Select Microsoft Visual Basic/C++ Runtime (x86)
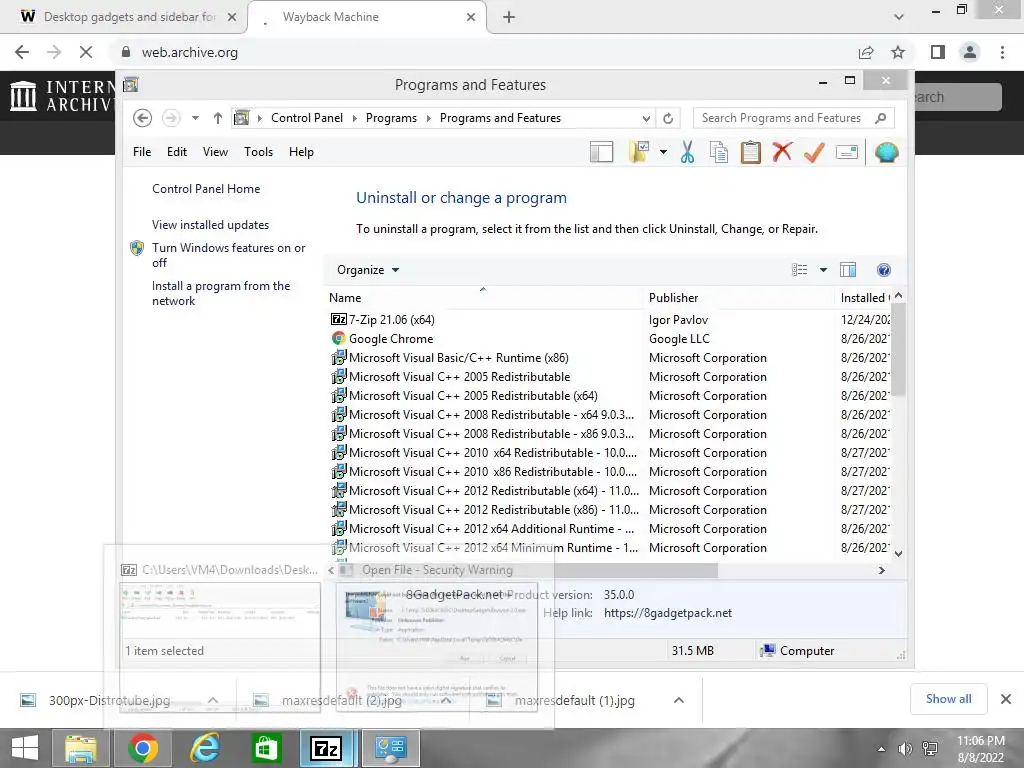 [458, 357]
